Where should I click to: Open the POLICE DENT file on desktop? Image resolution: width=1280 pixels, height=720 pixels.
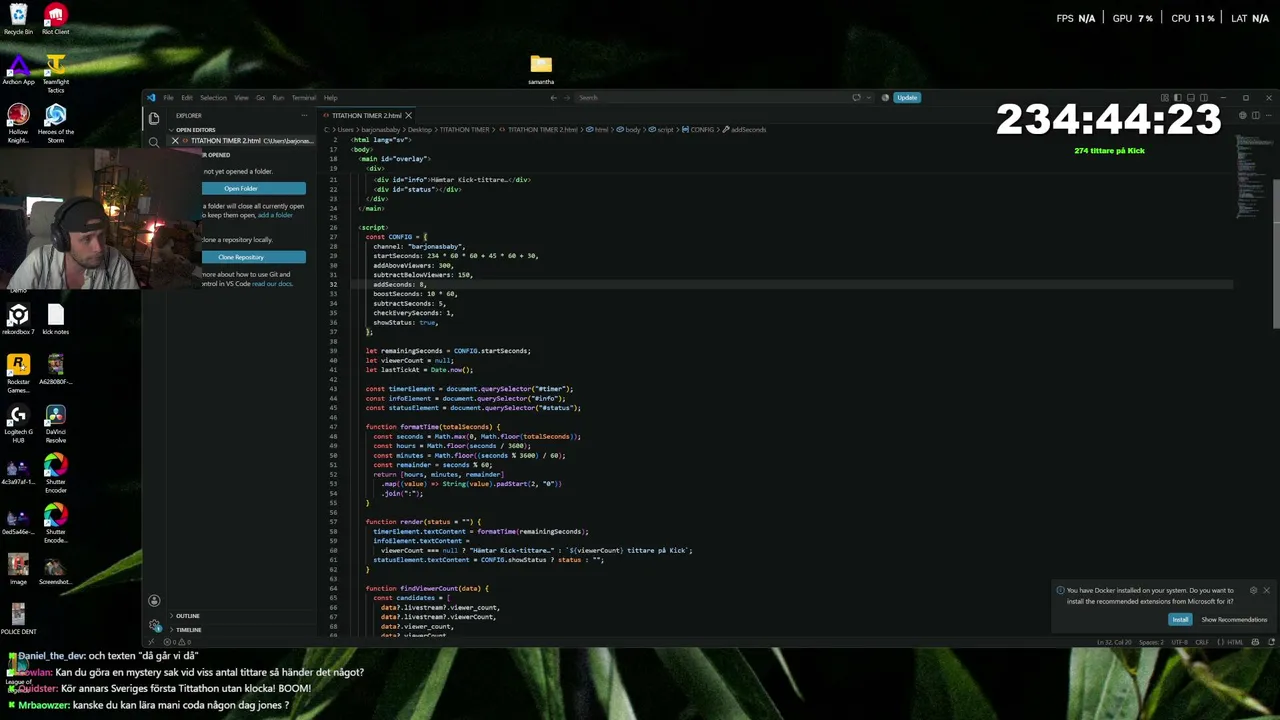click(18, 620)
